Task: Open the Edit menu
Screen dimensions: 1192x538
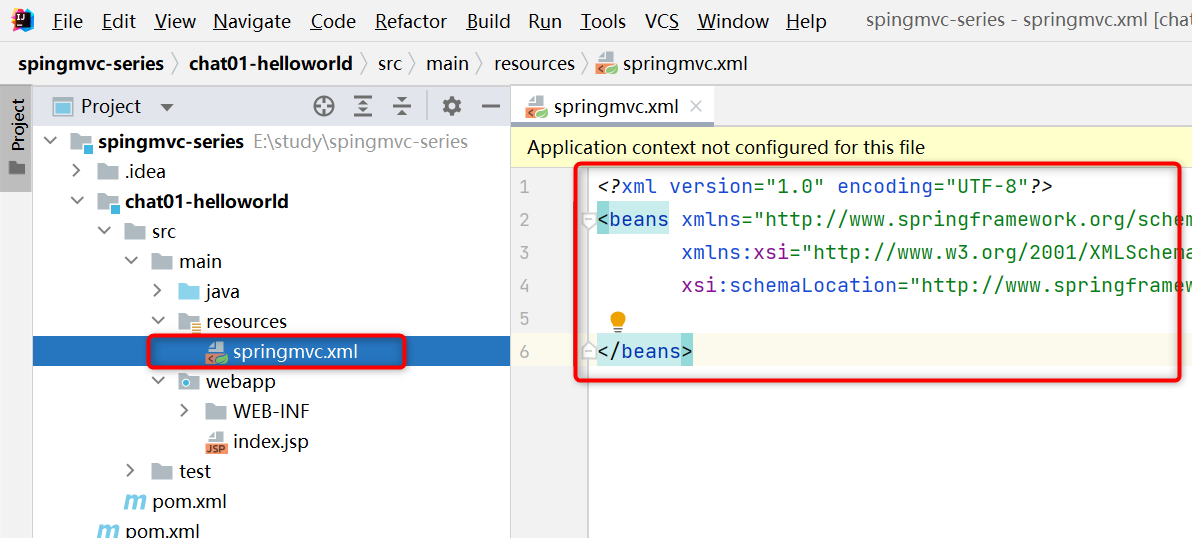Action: point(119,21)
